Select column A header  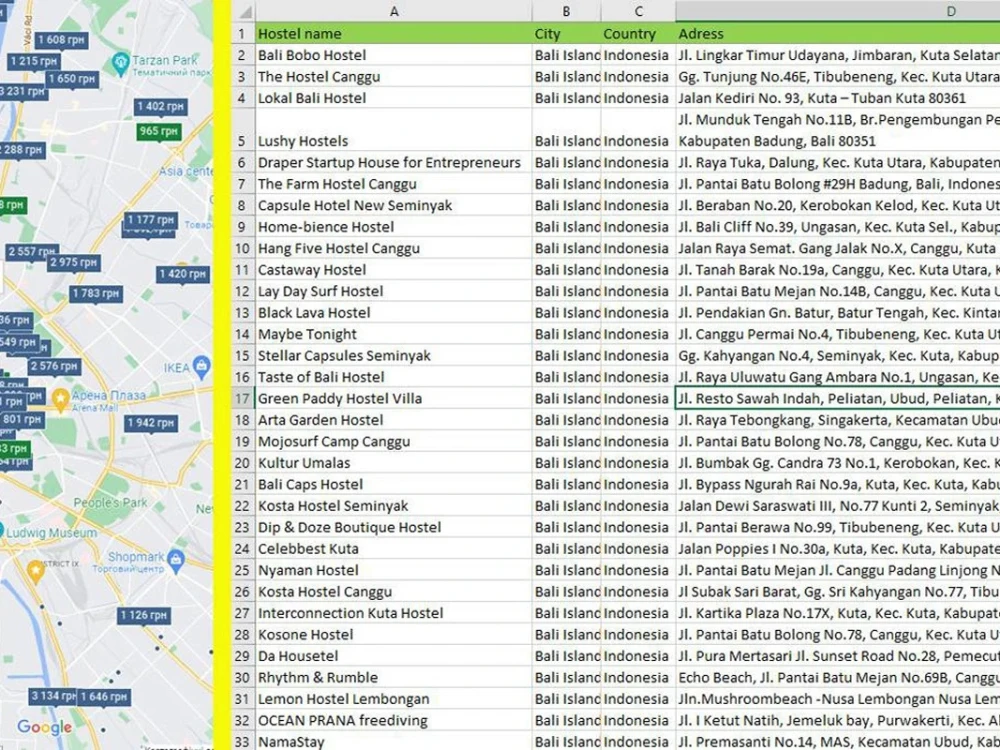[393, 11]
